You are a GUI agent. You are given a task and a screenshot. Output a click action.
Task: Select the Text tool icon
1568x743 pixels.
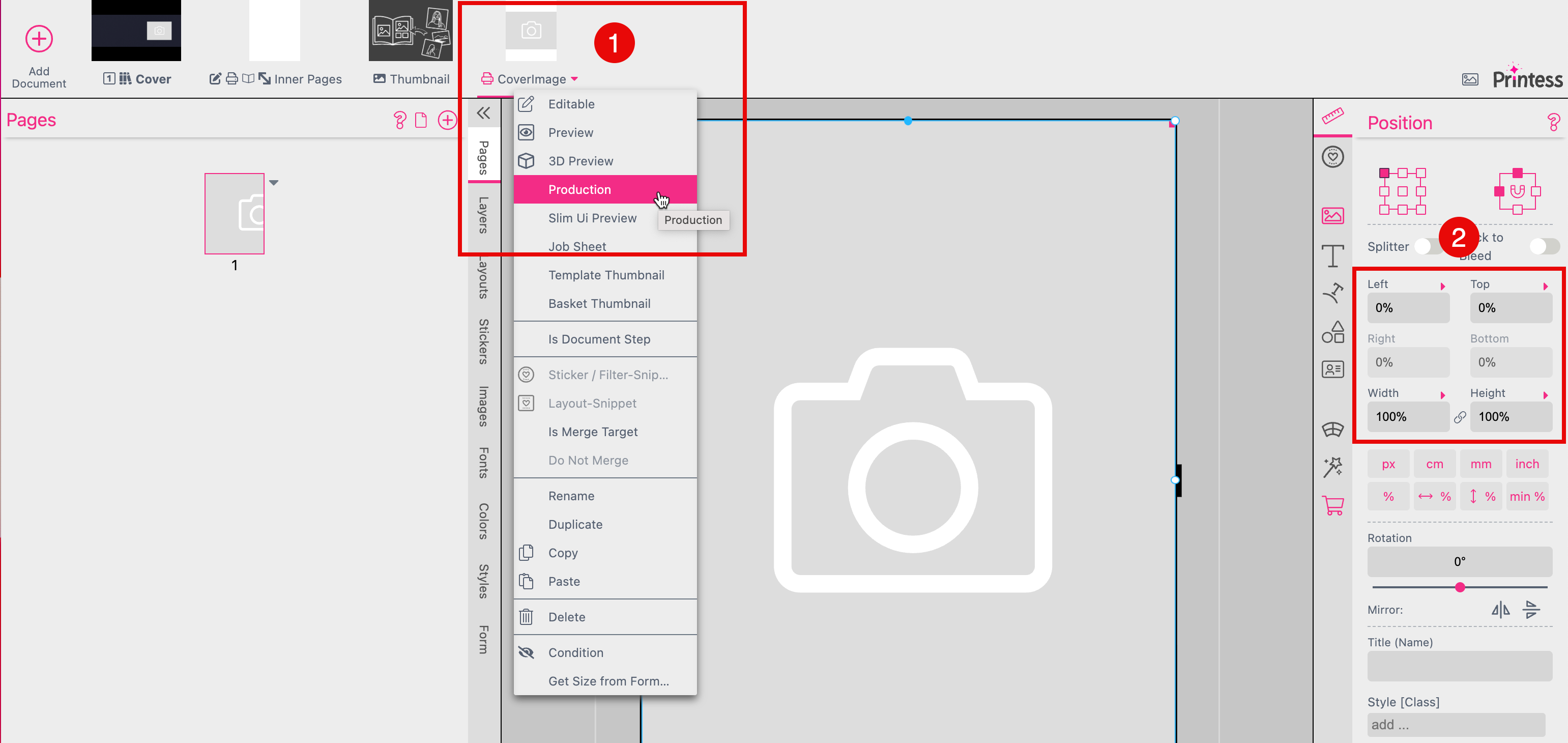[1332, 256]
